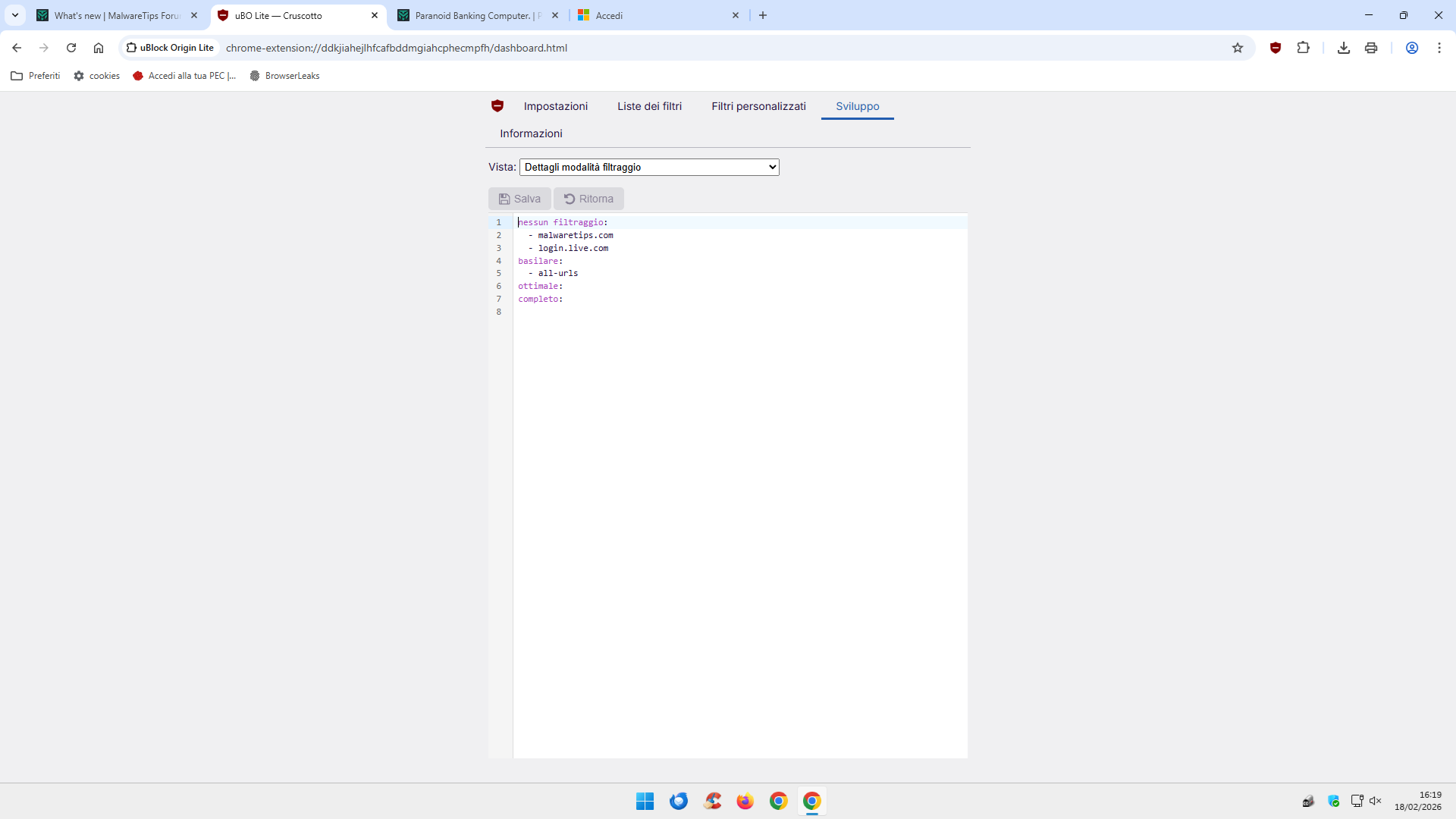Open the Windows Security tray icon

[1334, 801]
